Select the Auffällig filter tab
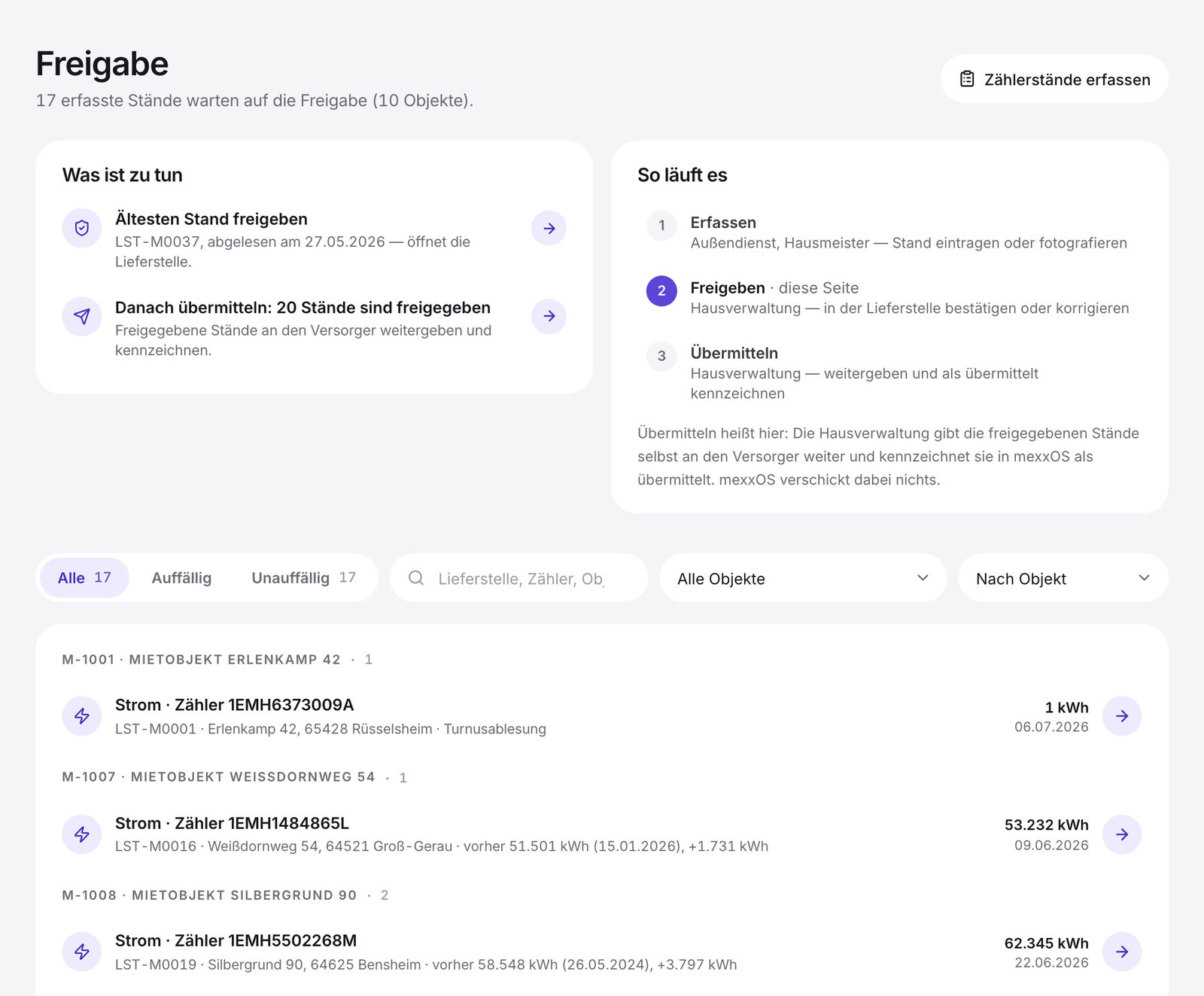This screenshot has width=1204, height=996. [181, 578]
